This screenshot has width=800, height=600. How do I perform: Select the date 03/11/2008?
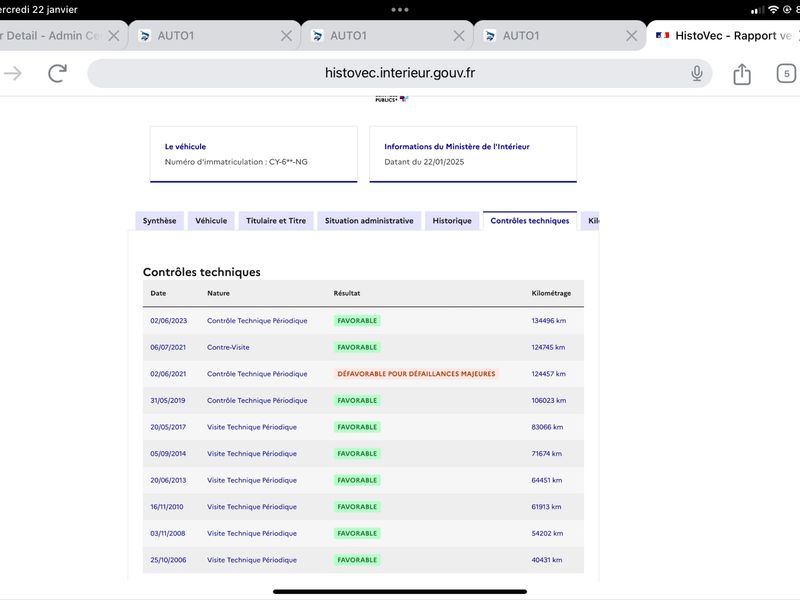[x=167, y=533]
